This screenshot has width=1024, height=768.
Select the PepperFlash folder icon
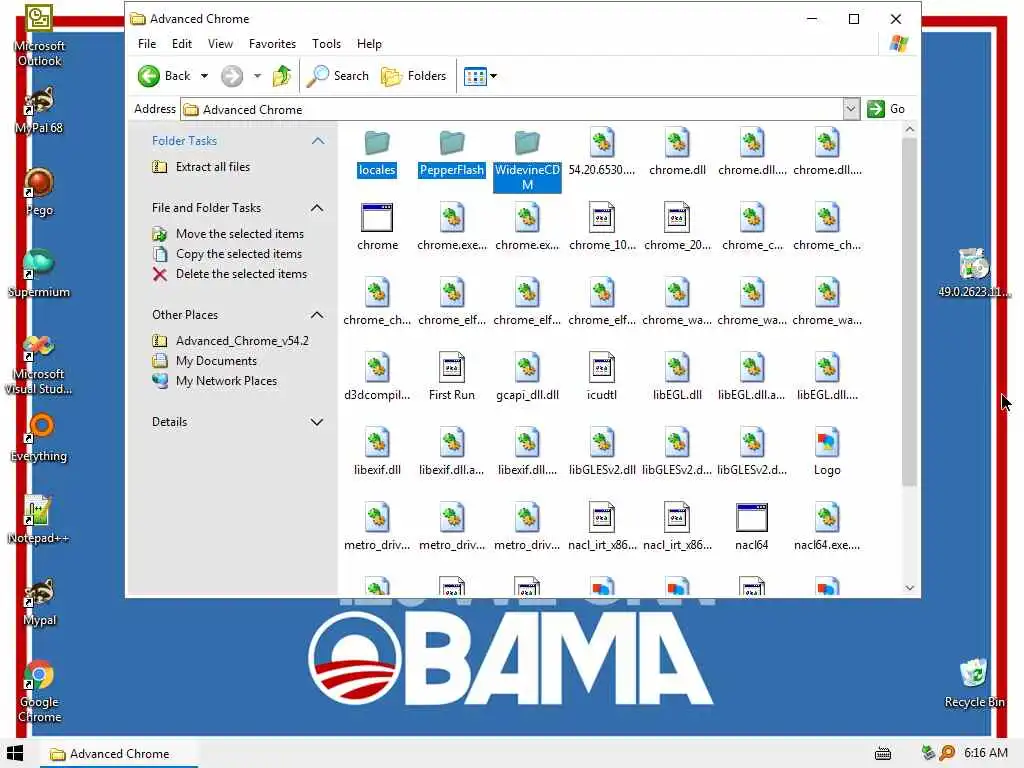pyautogui.click(x=452, y=142)
